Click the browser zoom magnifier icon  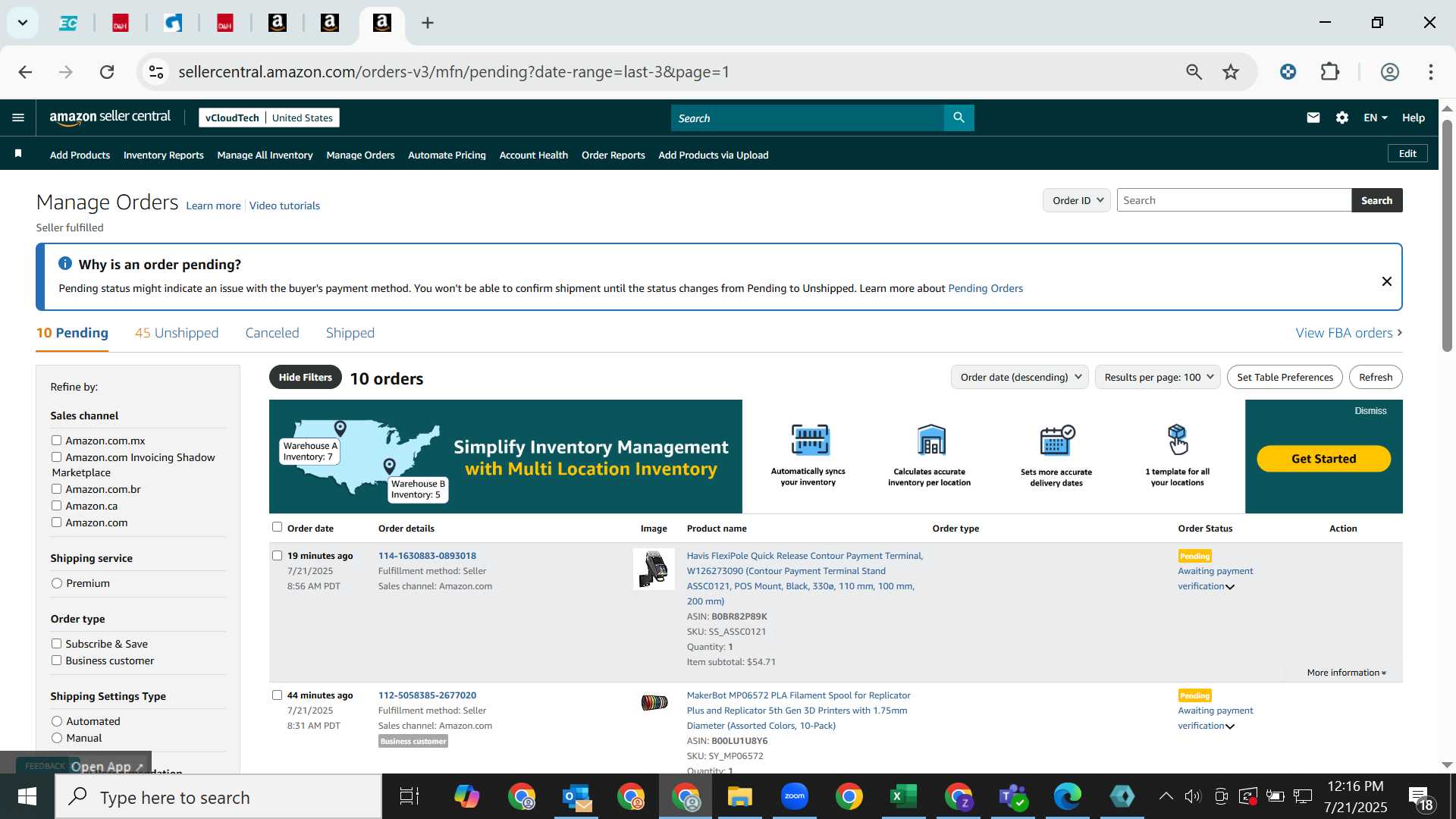(1194, 72)
